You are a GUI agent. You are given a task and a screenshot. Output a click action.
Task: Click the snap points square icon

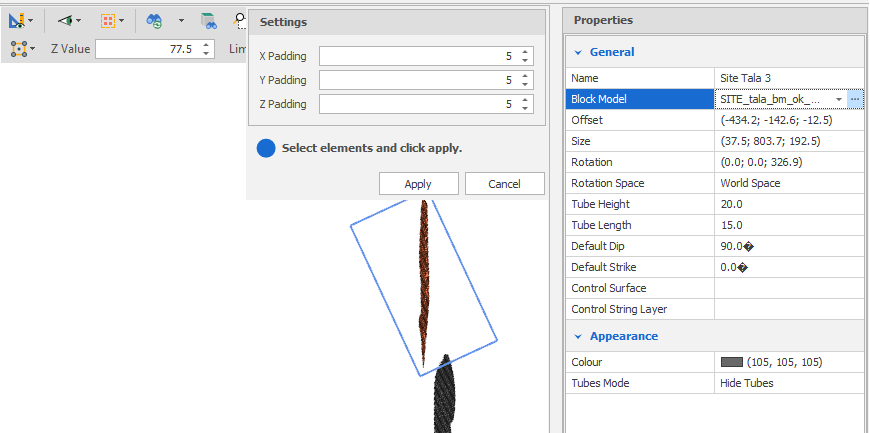(18, 48)
